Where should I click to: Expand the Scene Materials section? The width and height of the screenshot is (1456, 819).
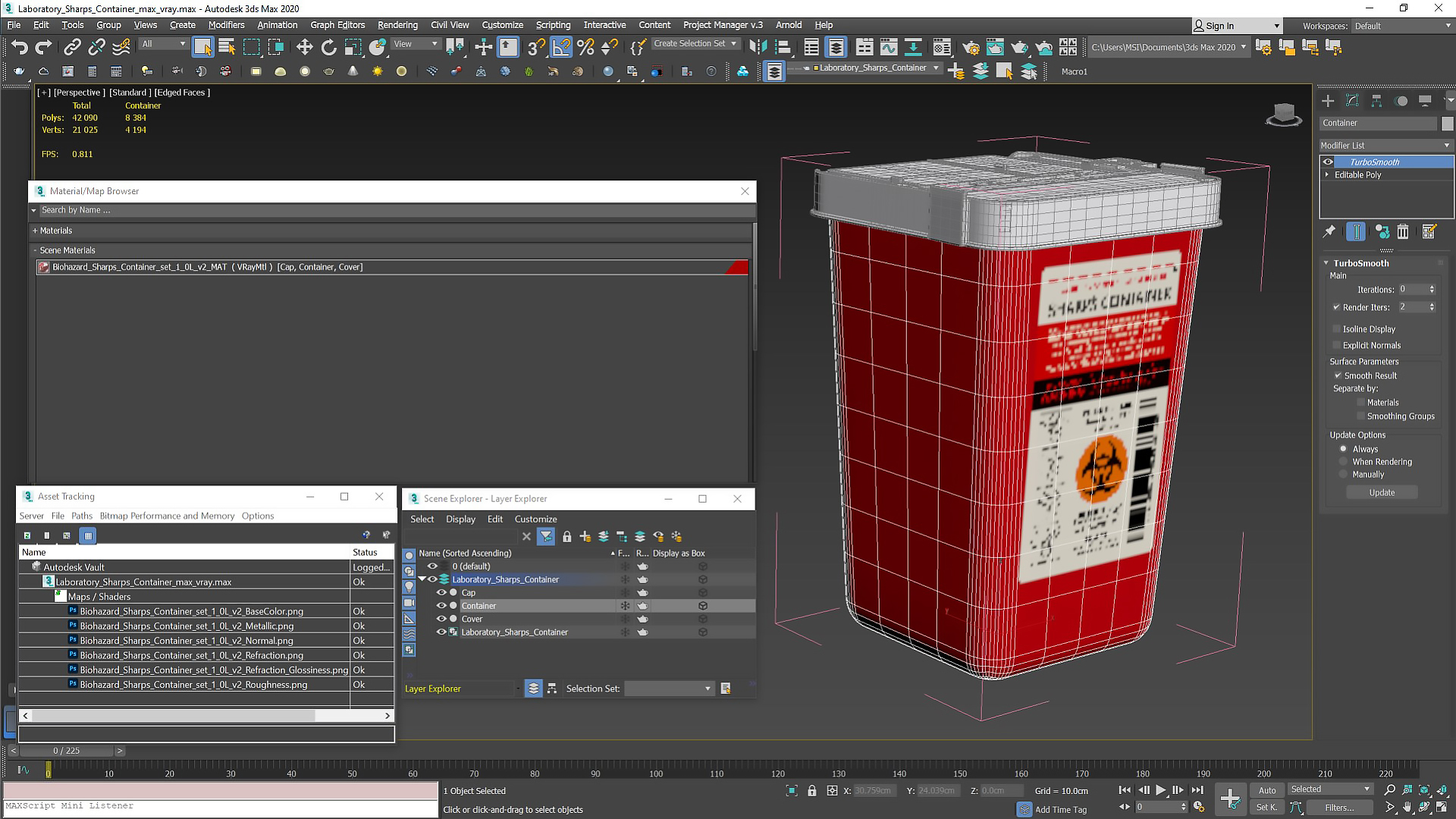click(34, 249)
